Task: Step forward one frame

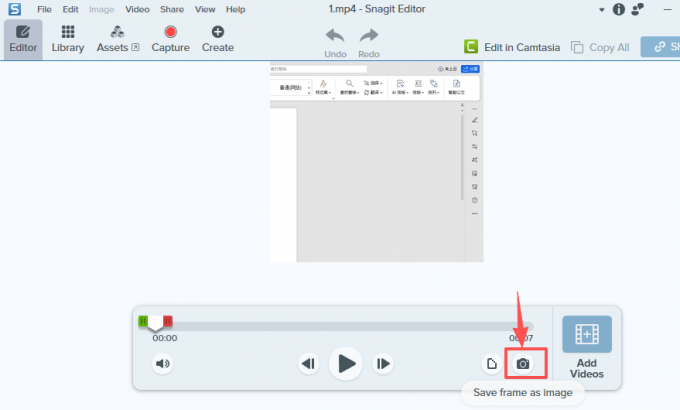Action: pos(382,364)
